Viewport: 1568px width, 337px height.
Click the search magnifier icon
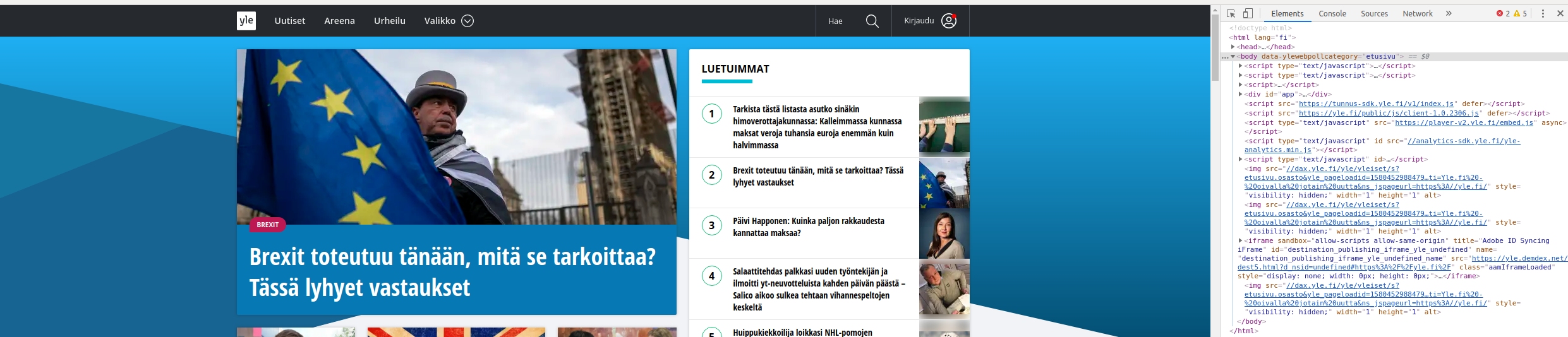click(x=872, y=21)
